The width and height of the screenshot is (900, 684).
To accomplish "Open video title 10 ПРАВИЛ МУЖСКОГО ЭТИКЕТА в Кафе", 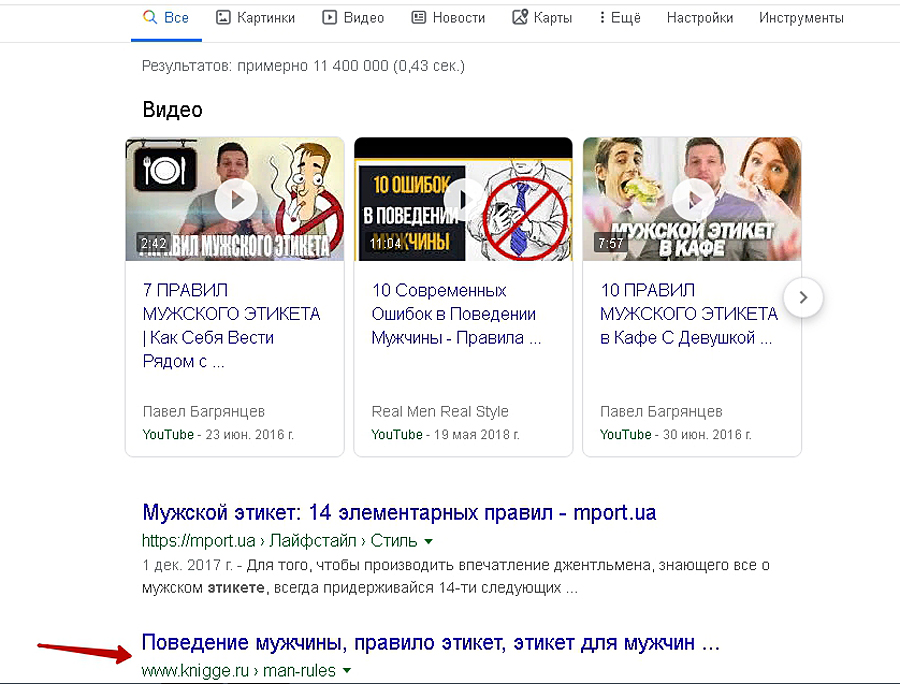I will (x=688, y=314).
